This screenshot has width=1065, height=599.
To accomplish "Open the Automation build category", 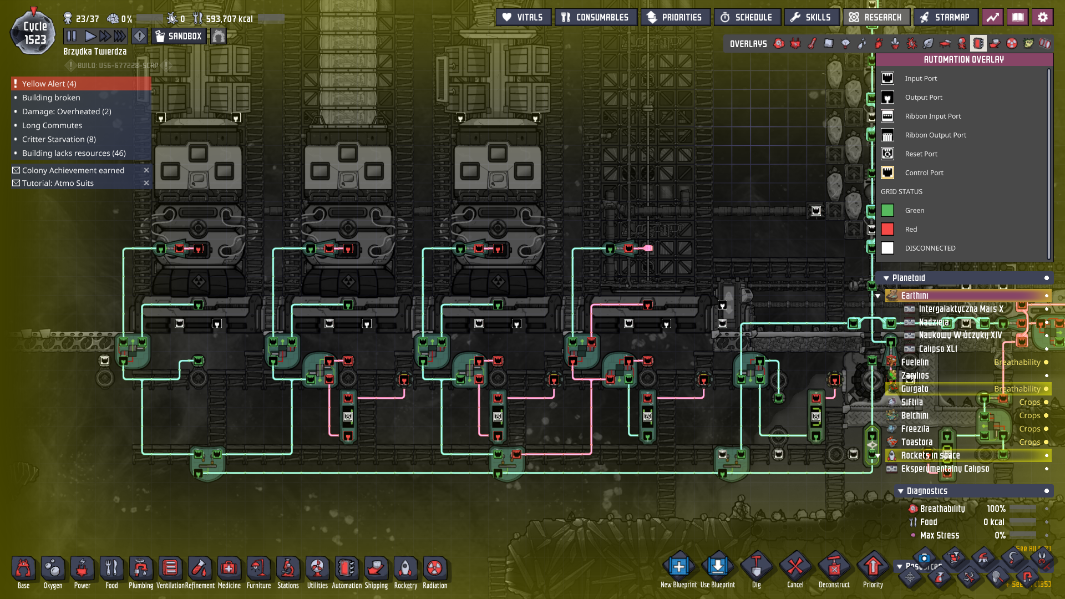I will pyautogui.click(x=346, y=572).
